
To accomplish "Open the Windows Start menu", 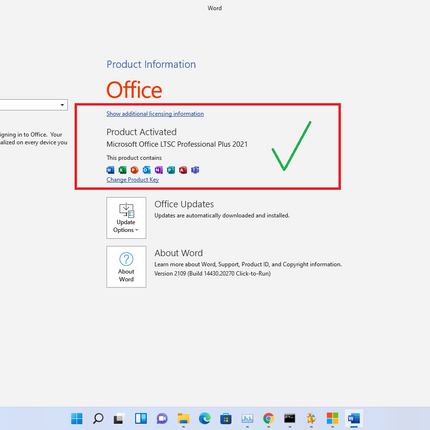I will click(77, 418).
